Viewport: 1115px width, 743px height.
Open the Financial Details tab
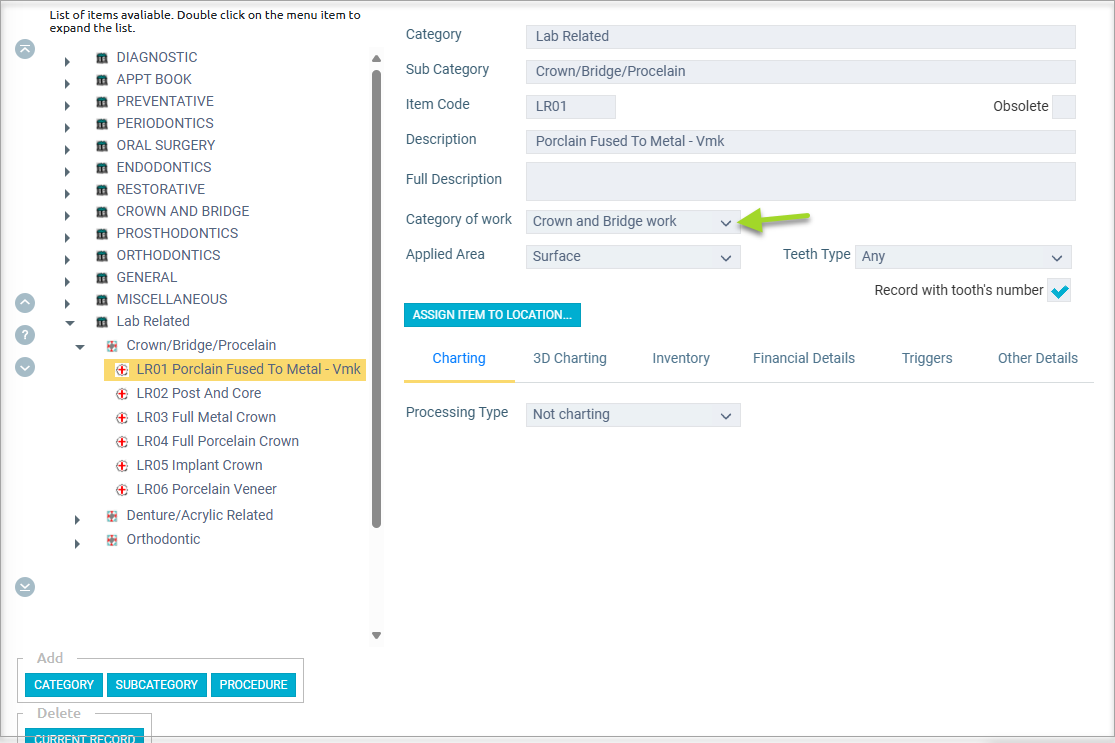coord(804,358)
